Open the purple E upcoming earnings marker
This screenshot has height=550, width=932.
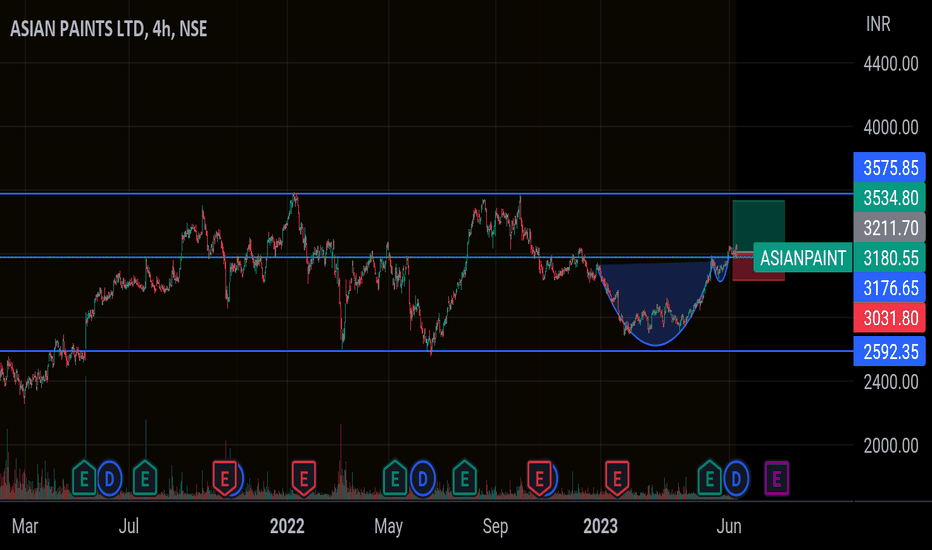776,478
